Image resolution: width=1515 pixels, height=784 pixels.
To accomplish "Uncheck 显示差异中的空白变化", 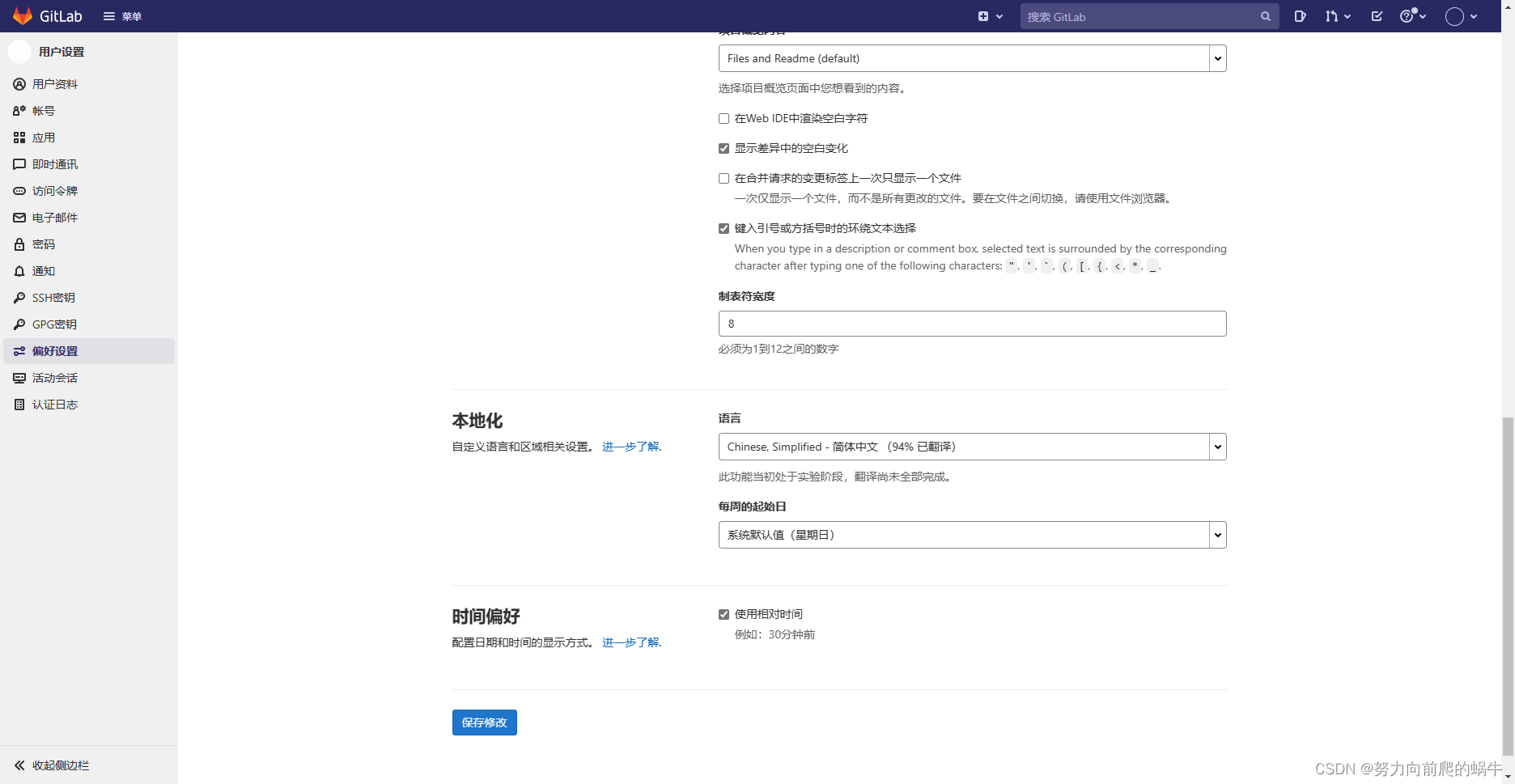I will pos(724,149).
